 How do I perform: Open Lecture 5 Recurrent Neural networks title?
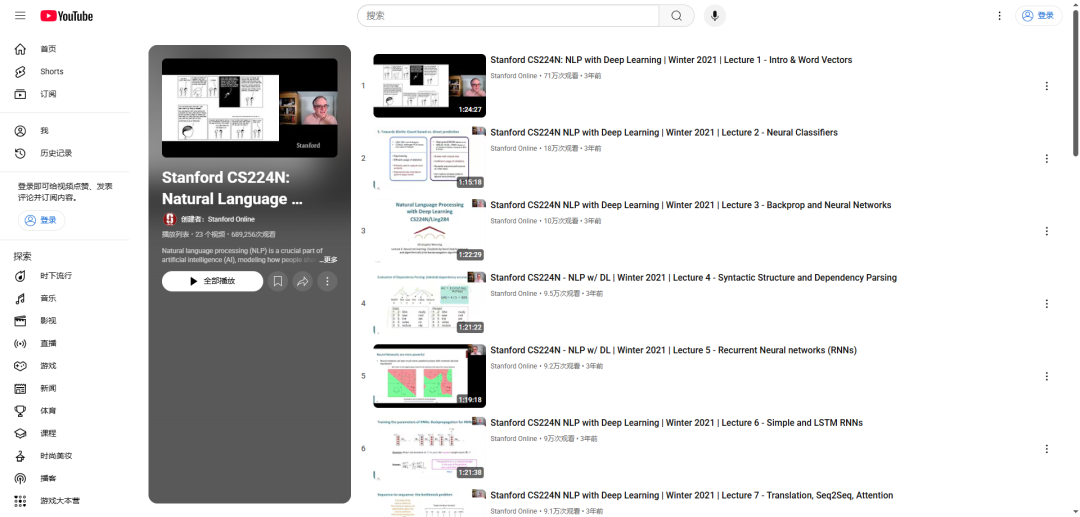coord(674,350)
